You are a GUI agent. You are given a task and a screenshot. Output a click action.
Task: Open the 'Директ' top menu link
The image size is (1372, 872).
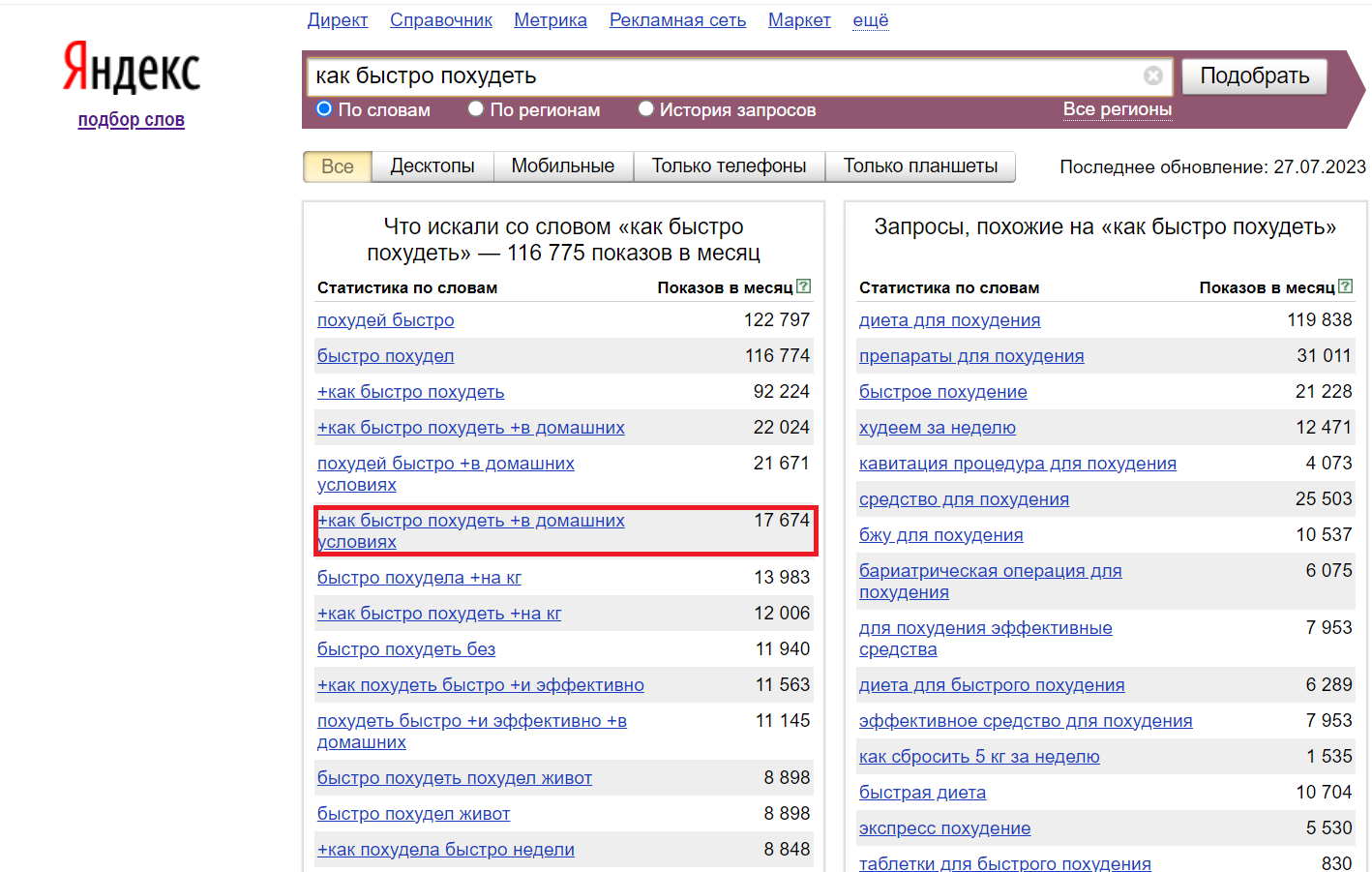coord(338,20)
